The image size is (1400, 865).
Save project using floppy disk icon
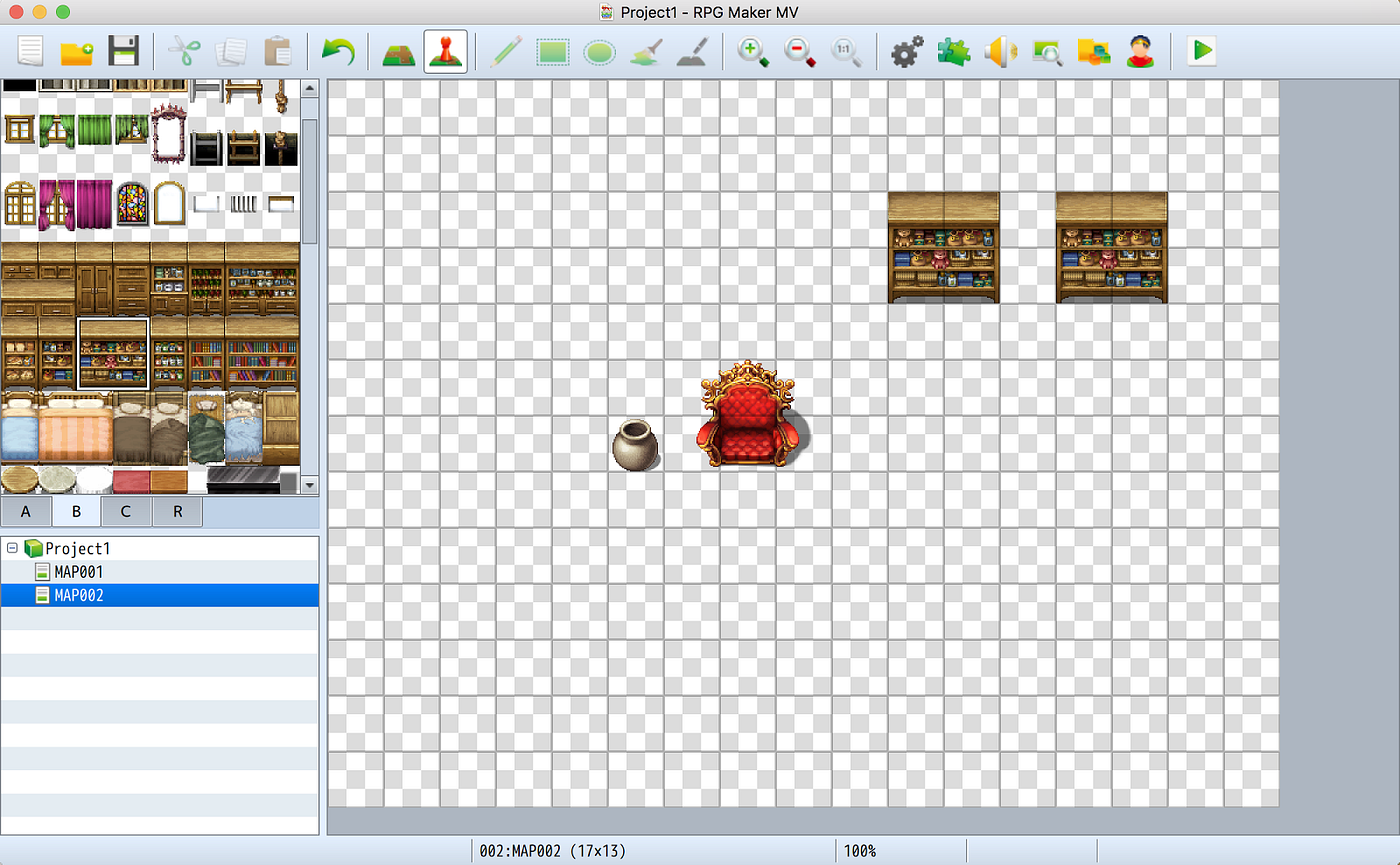123,51
